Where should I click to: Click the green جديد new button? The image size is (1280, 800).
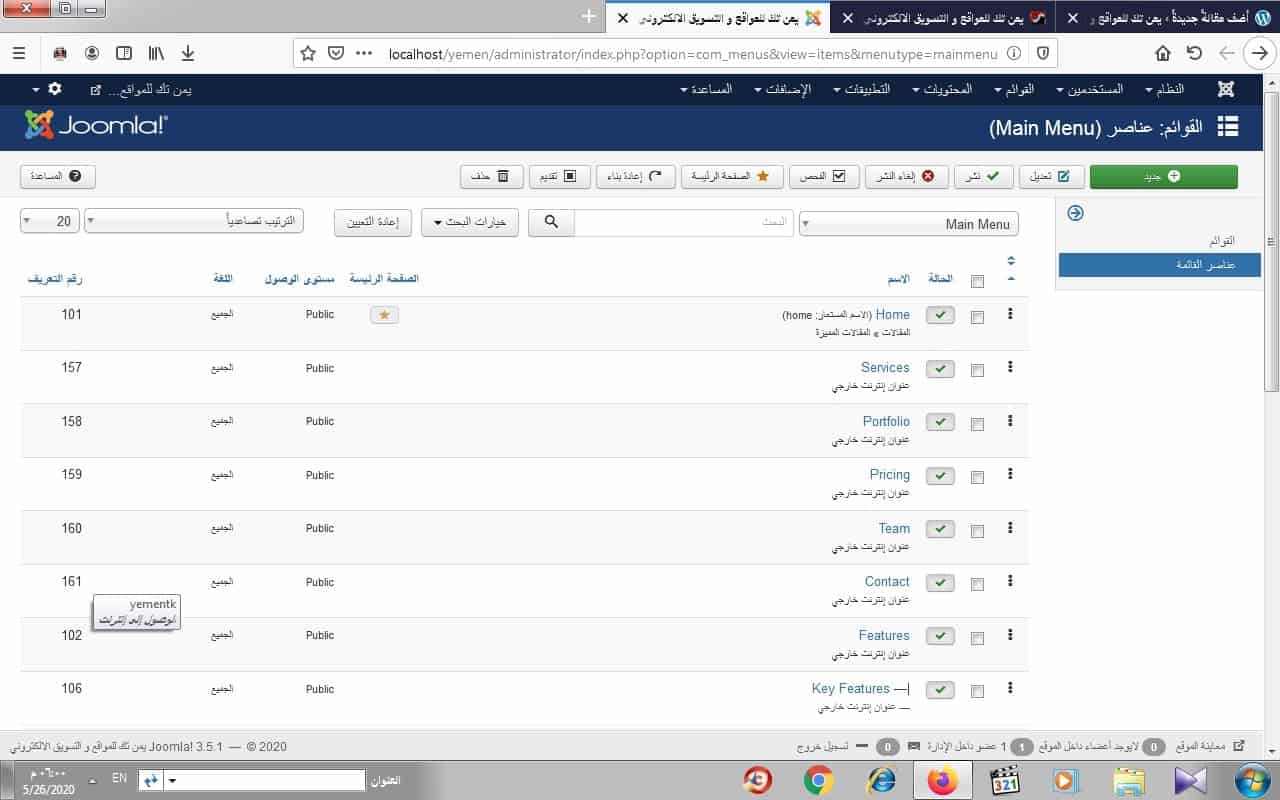click(x=1164, y=176)
